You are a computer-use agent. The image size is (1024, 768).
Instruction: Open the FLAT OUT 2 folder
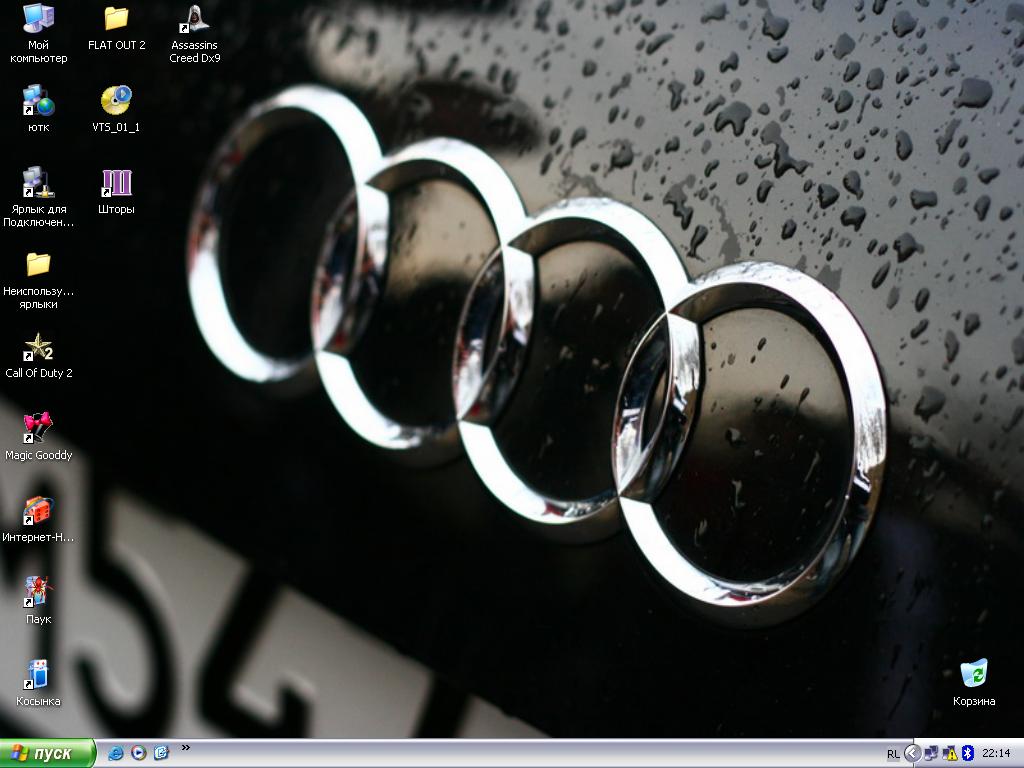click(x=116, y=19)
